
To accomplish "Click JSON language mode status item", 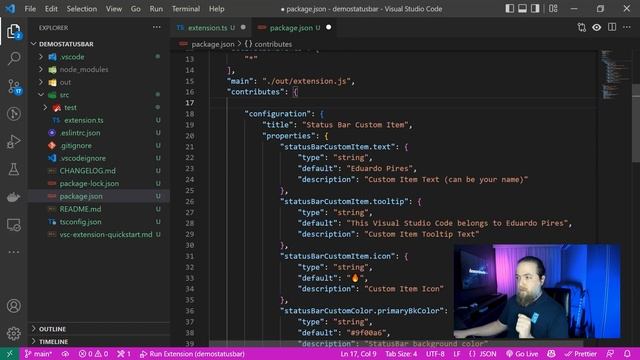I will (482, 354).
